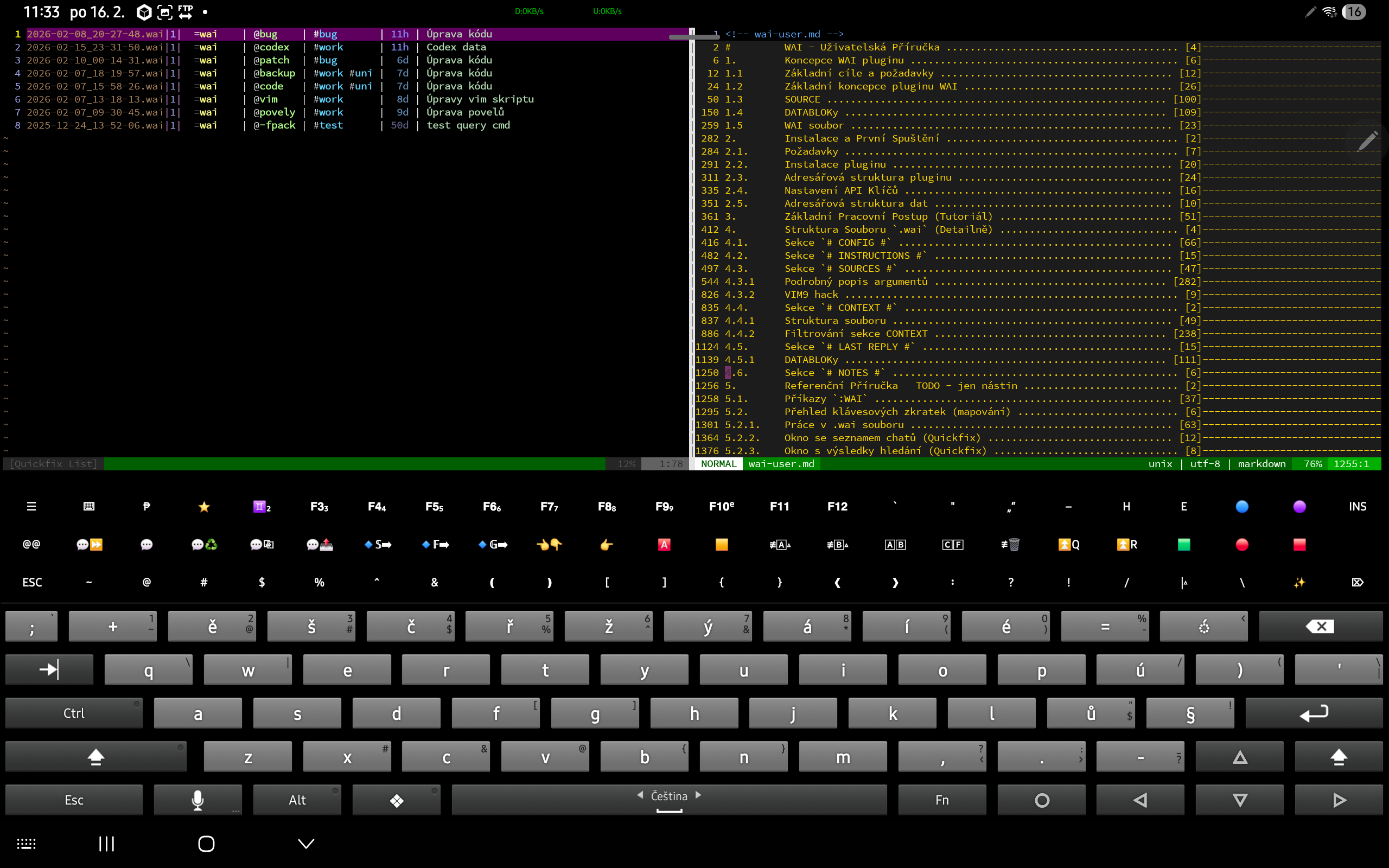
Task: Tap the yellow star icon in toolbar
Action: click(x=204, y=506)
